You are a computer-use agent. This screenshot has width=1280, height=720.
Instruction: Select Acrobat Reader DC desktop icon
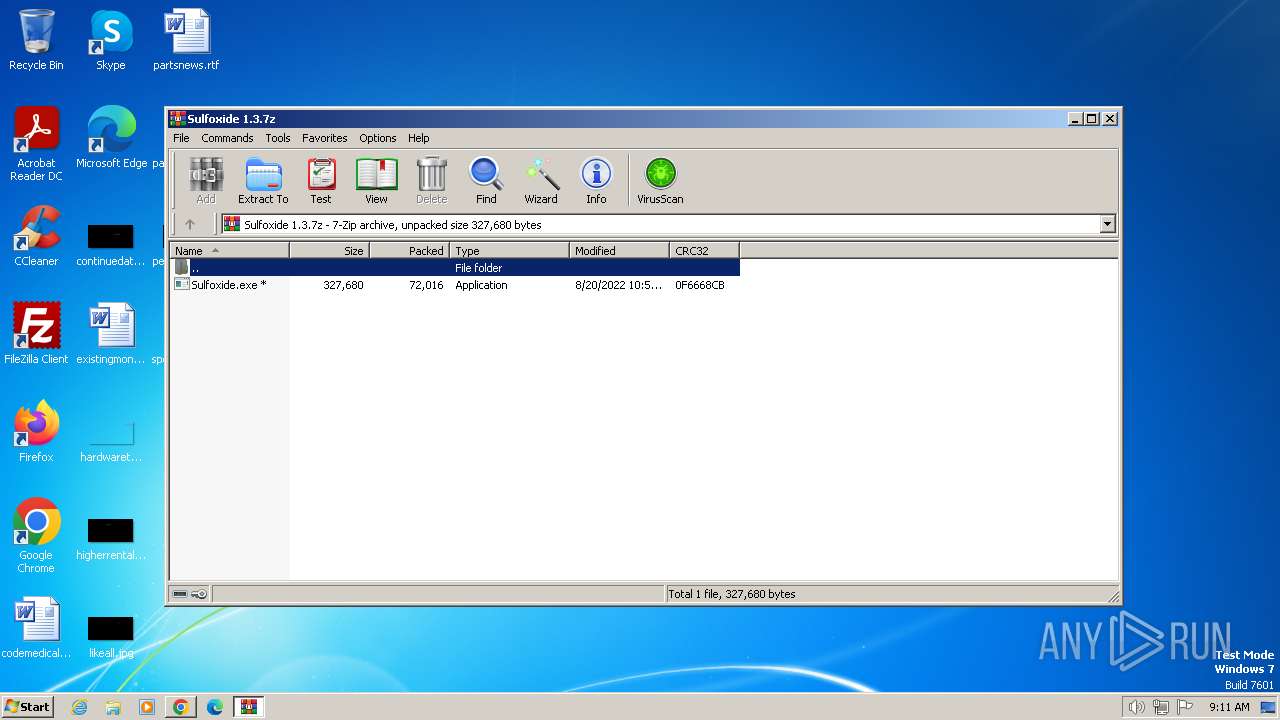(36, 144)
